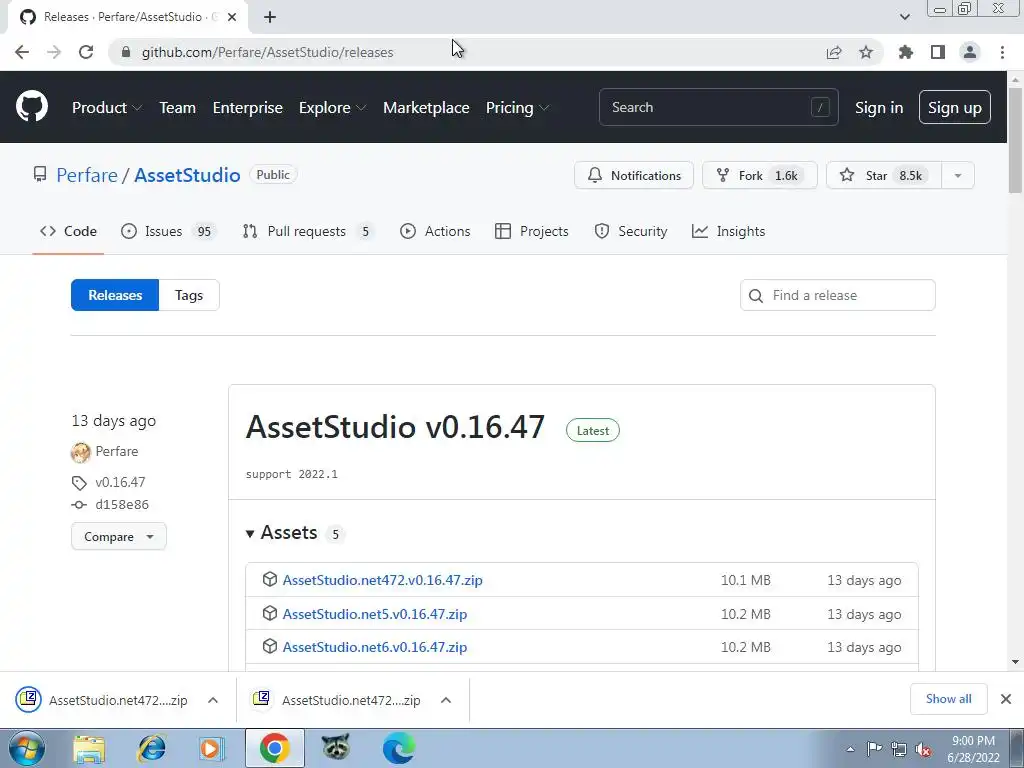The image size is (1024, 768).
Task: Star the repository
Action: pos(884,175)
